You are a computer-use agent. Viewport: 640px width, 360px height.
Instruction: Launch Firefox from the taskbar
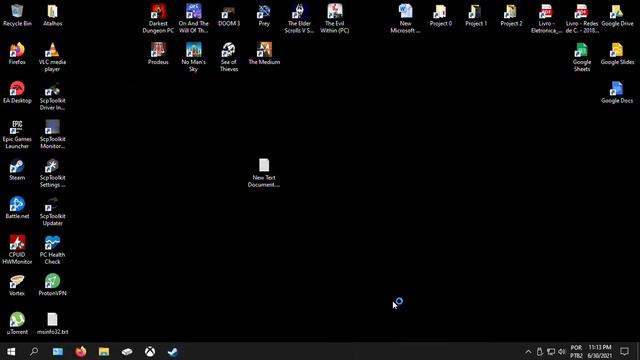81,351
